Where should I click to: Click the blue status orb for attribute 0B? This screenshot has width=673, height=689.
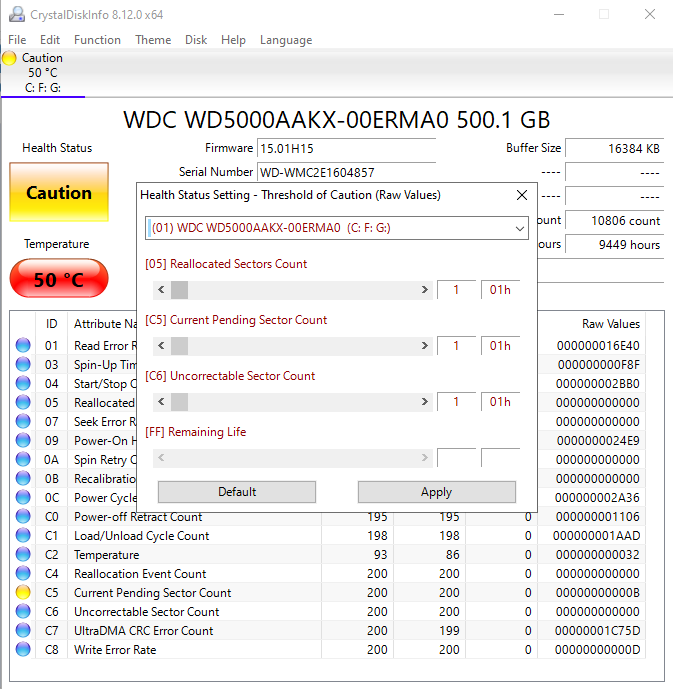click(x=23, y=478)
